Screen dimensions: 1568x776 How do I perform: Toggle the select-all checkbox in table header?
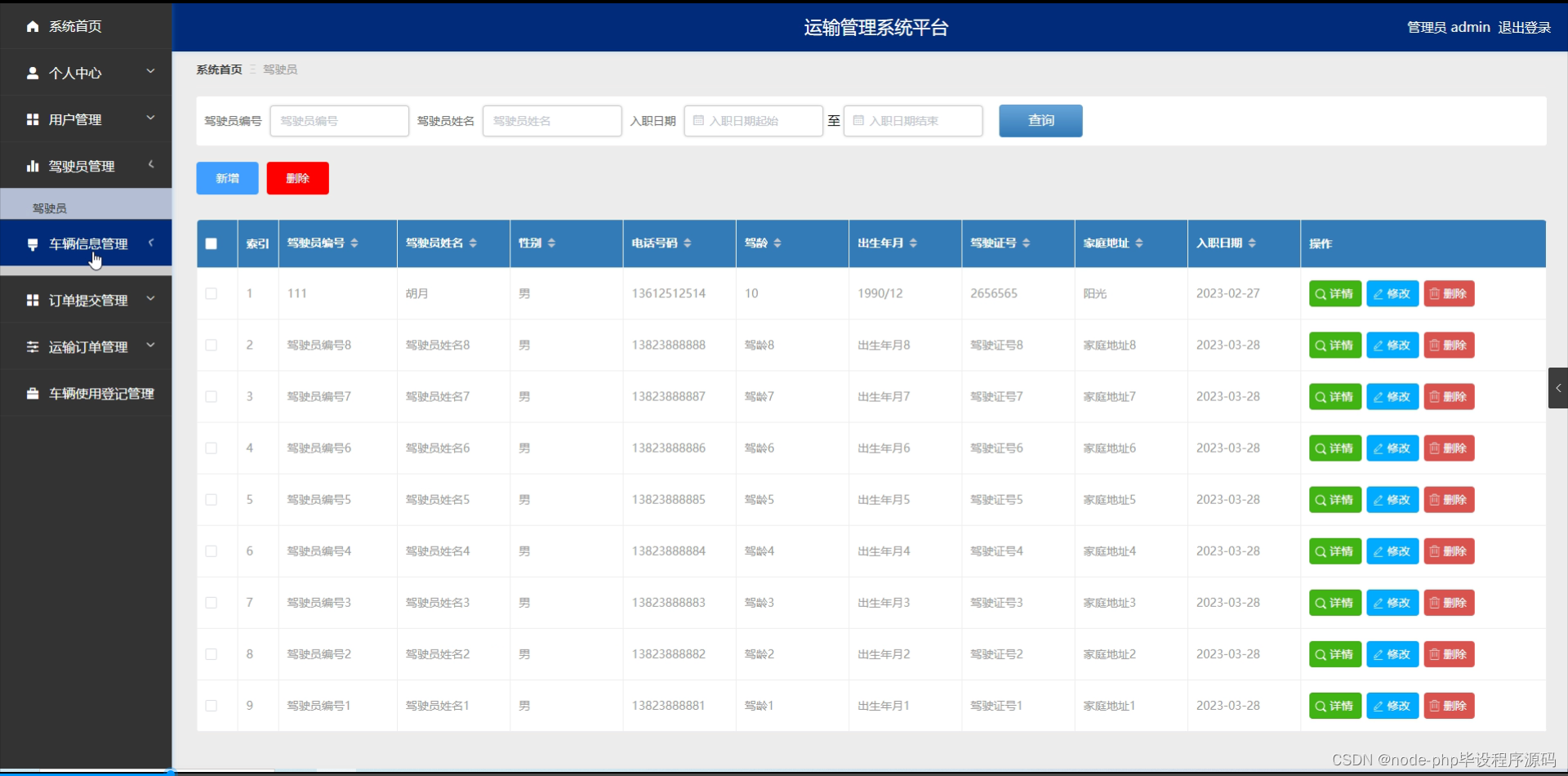pyautogui.click(x=211, y=243)
